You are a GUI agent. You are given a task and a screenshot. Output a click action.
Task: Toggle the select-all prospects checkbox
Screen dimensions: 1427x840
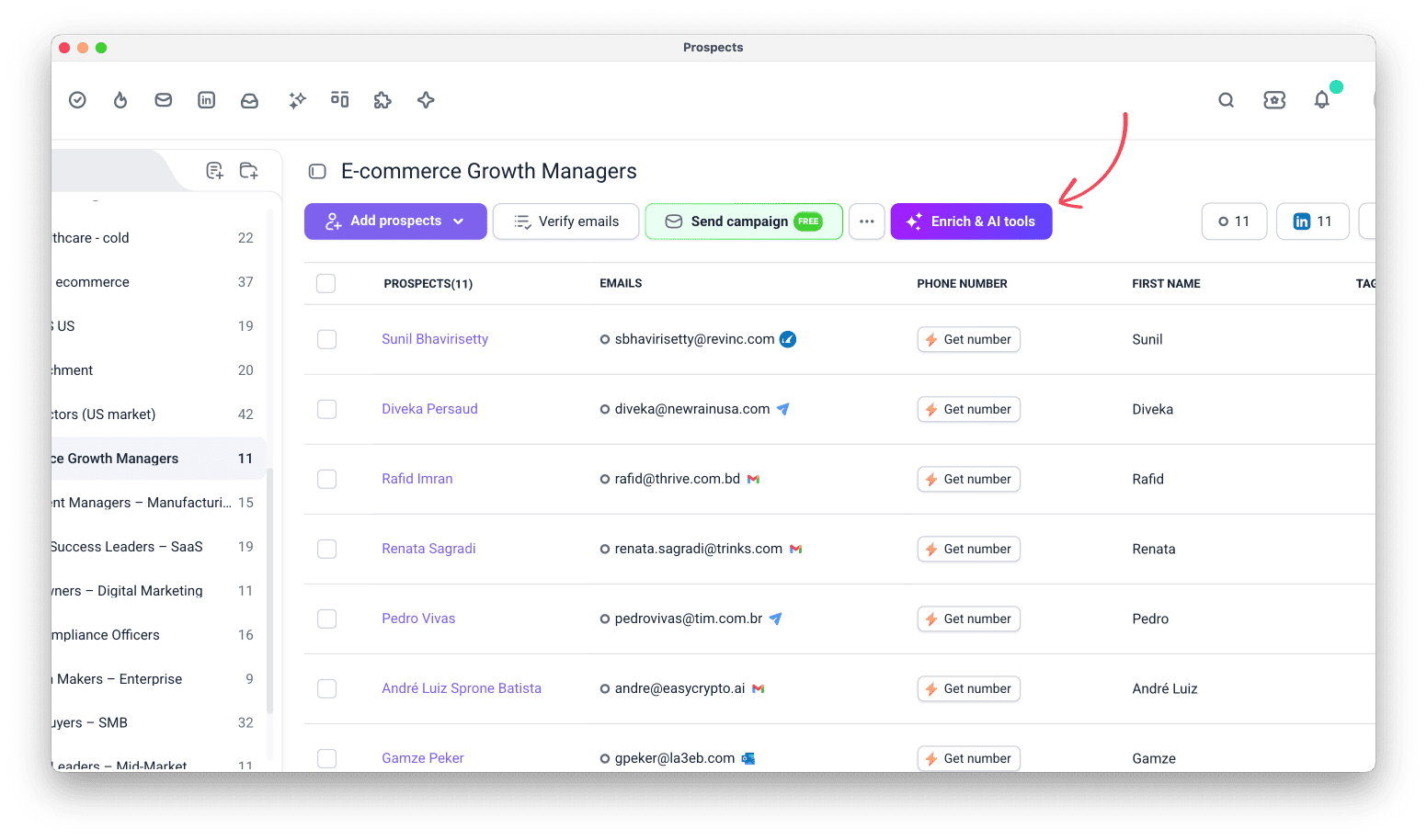325,283
